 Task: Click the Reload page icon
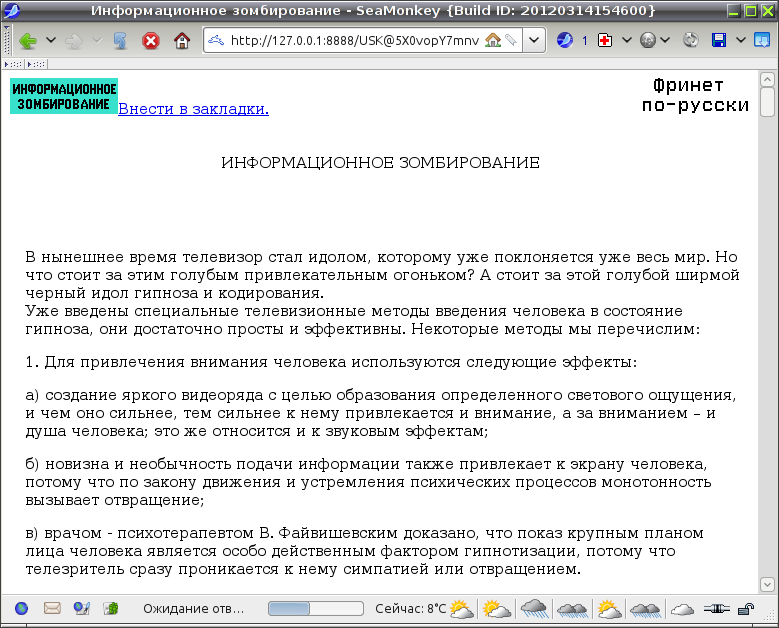pos(120,41)
